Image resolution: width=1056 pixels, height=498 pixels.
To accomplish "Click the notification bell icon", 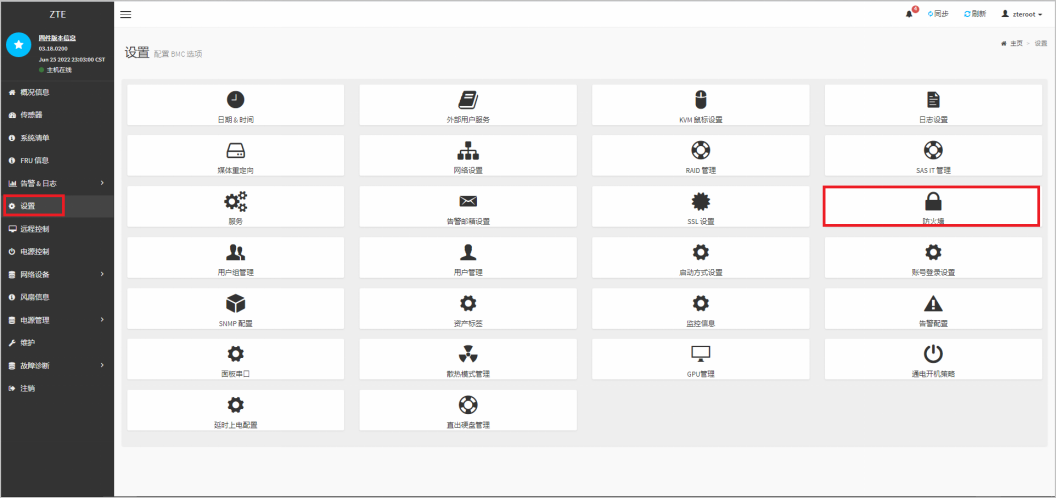I will (910, 14).
